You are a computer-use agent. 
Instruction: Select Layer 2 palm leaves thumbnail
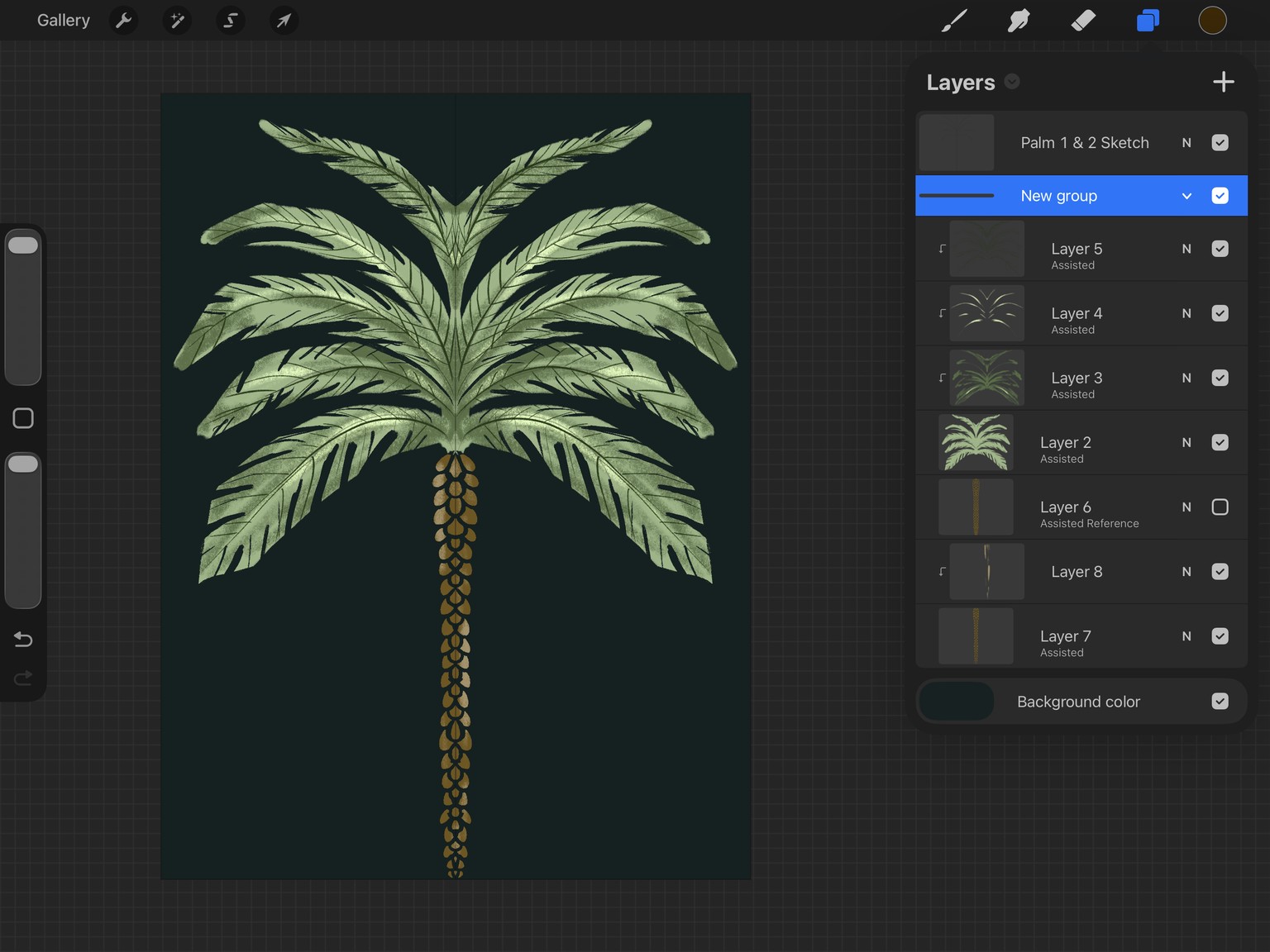(x=976, y=442)
